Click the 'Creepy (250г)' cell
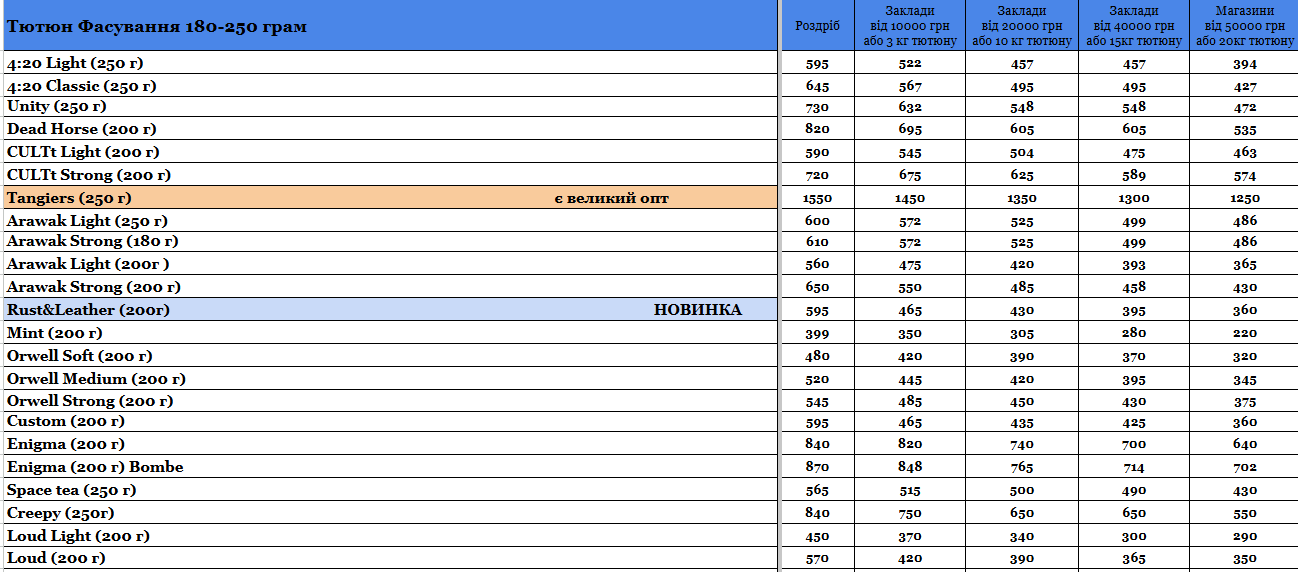Viewport: 1298px width, 572px height. click(x=389, y=513)
